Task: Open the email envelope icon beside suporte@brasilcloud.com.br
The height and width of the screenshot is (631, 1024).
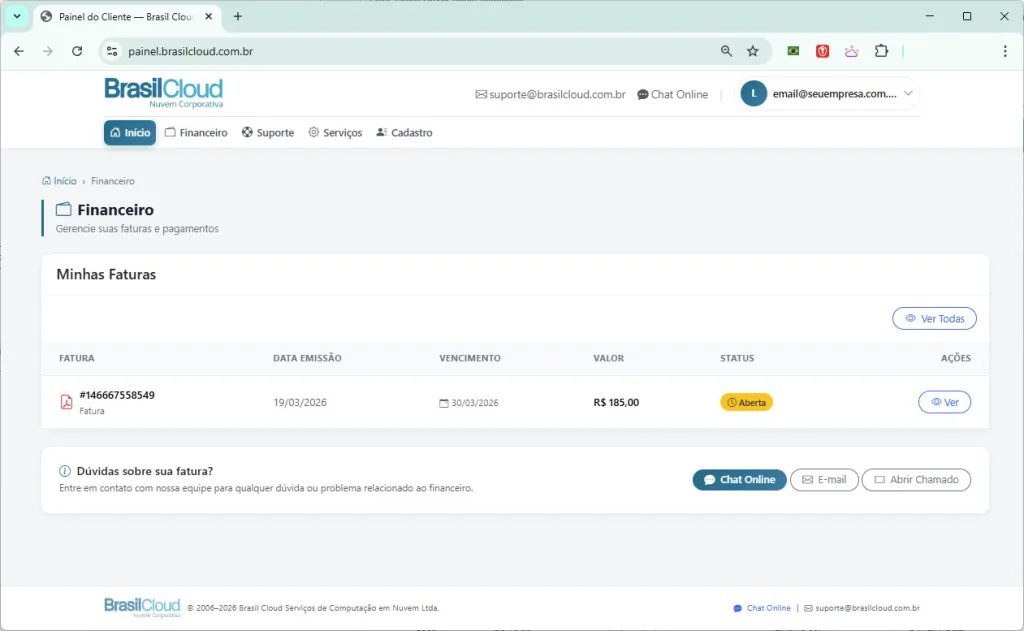Action: (481, 94)
